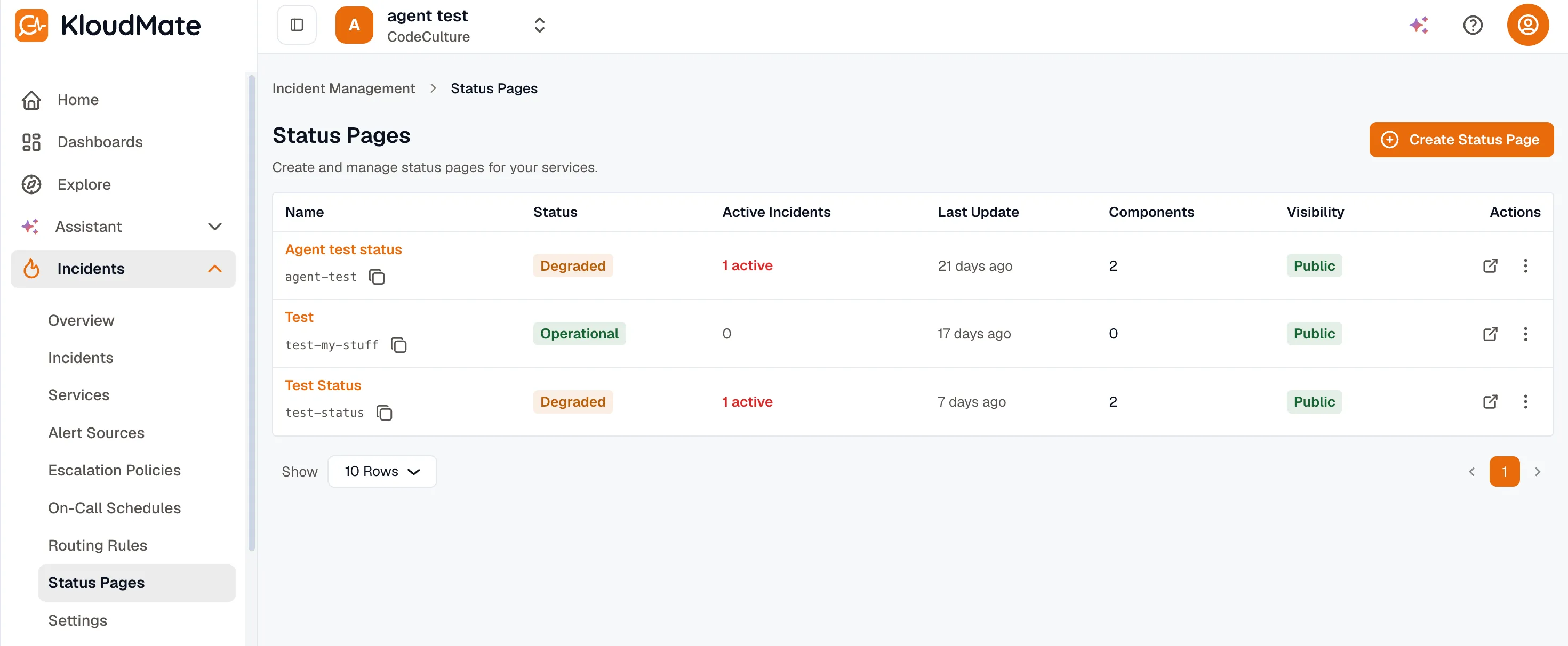Go to next page arrow
This screenshot has width=1568, height=646.
tap(1537, 471)
